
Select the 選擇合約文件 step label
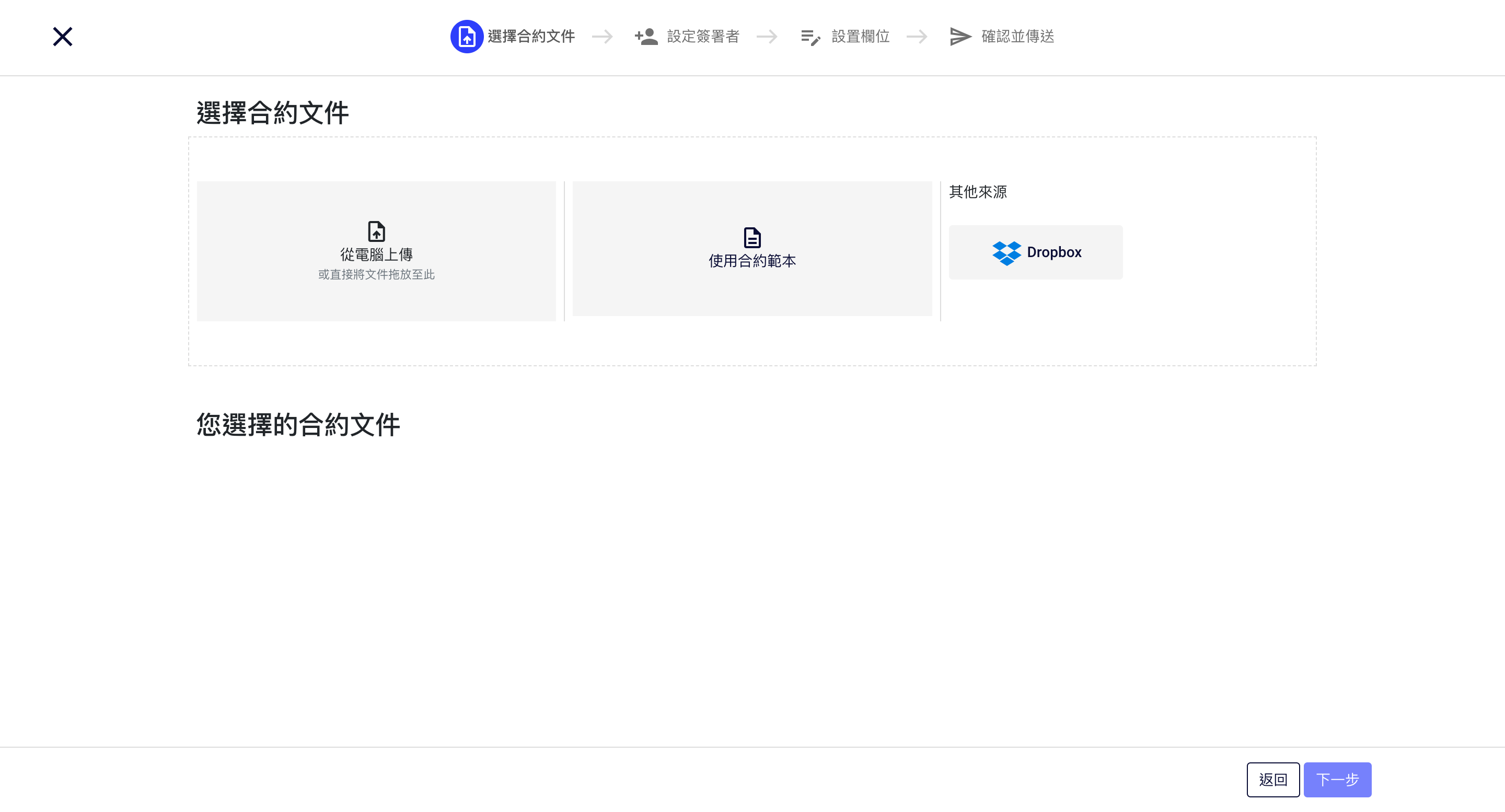(531, 37)
